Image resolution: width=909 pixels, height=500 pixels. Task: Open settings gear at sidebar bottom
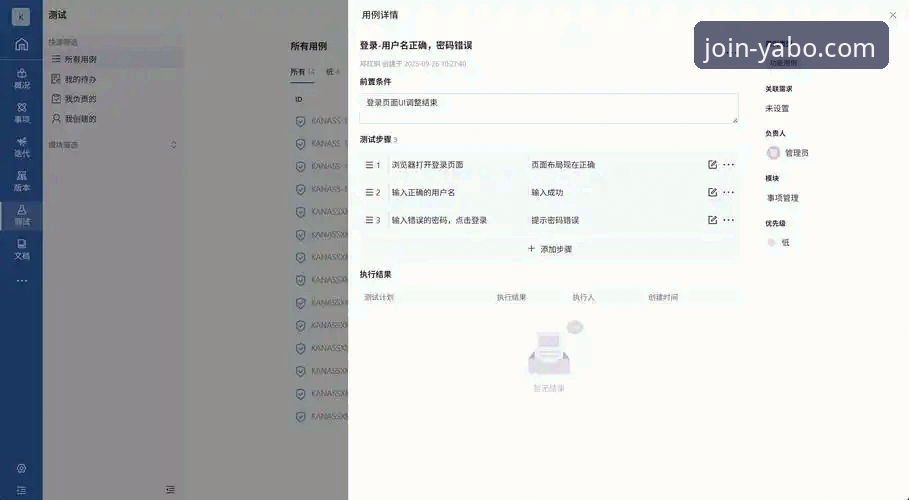21,468
